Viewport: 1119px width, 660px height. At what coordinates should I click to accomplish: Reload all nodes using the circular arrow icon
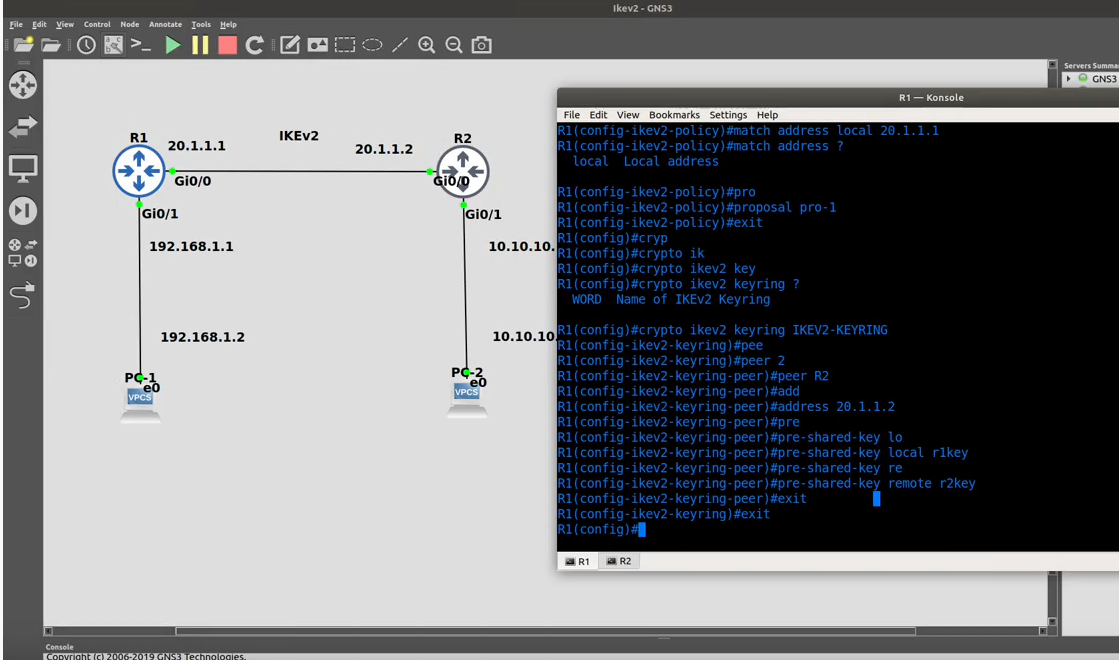click(255, 45)
